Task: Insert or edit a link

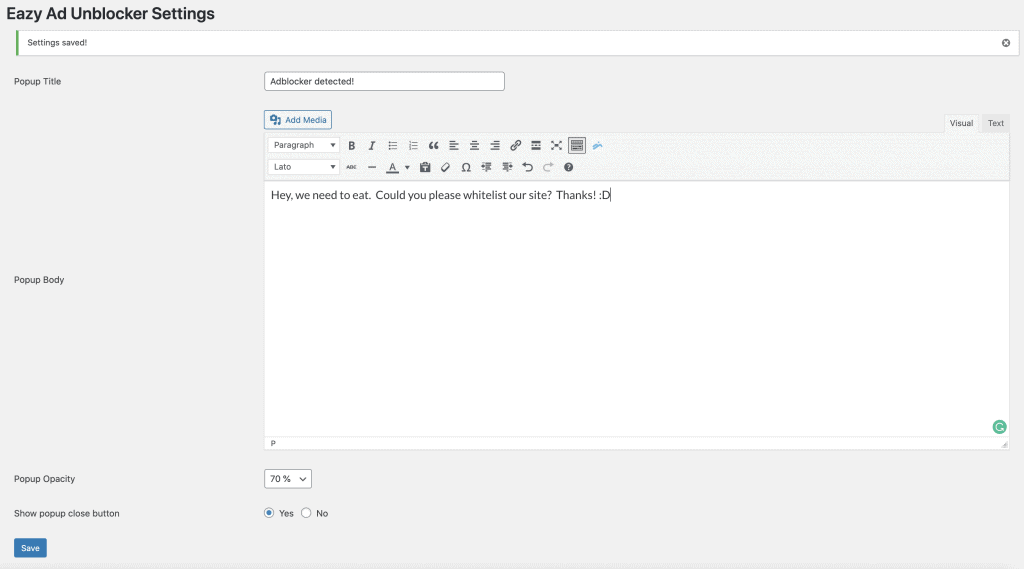Action: (x=515, y=146)
